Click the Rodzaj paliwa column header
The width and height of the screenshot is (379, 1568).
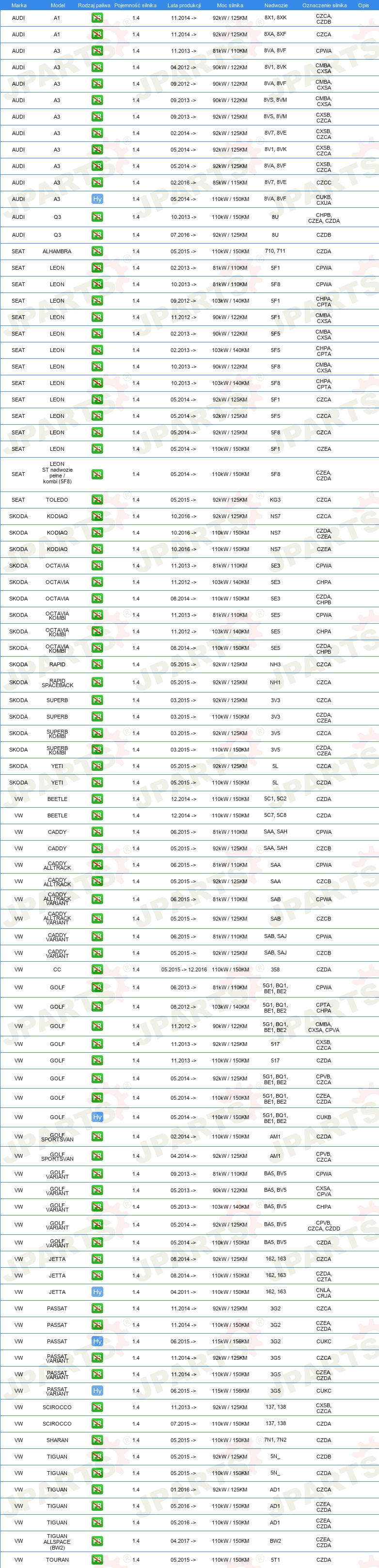coord(95,5)
